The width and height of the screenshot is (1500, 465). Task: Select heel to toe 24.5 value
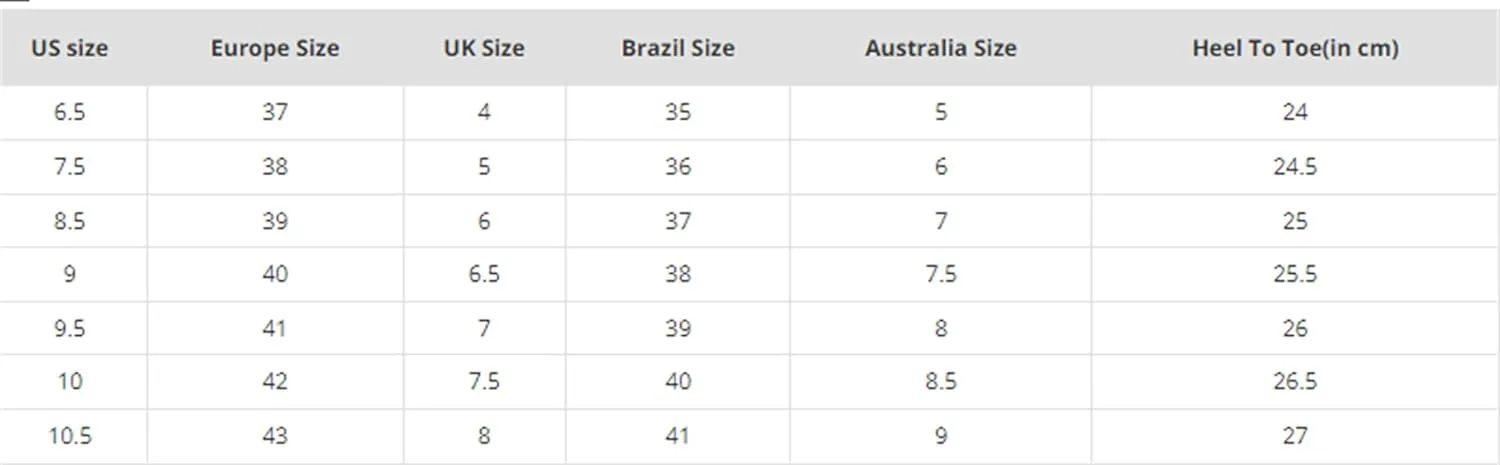[x=1295, y=166]
